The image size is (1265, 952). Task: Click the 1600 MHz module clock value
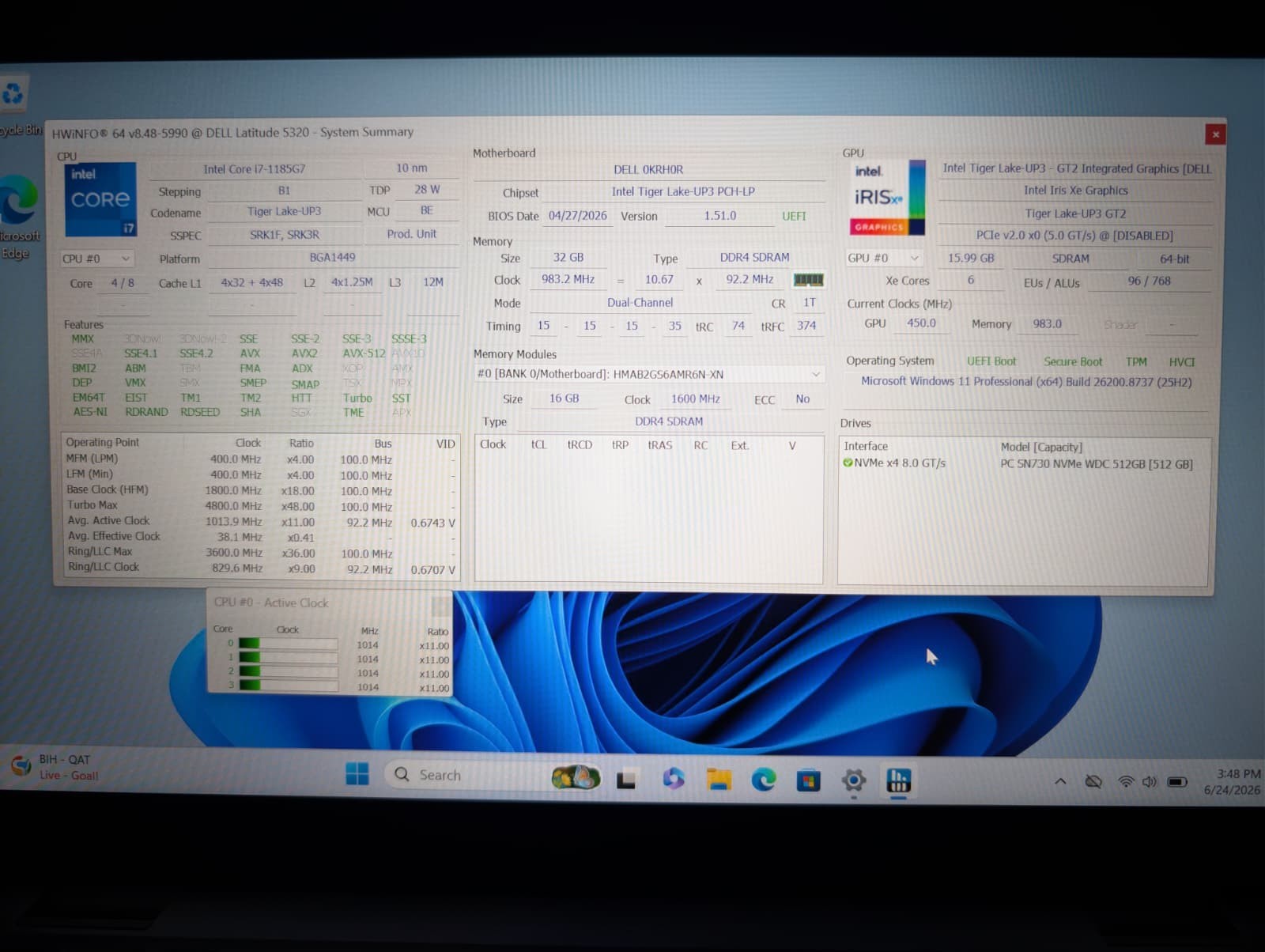(x=695, y=399)
